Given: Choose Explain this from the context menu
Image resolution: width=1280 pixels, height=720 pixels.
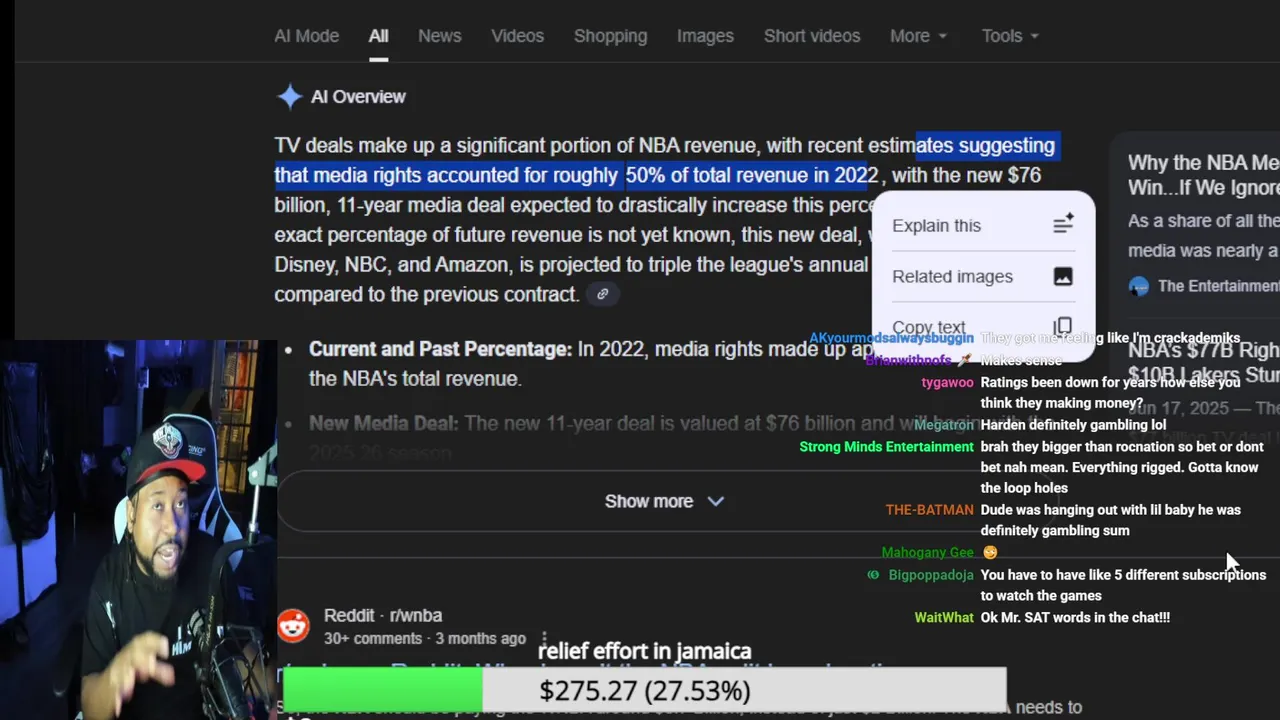Looking at the screenshot, I should click(983, 225).
